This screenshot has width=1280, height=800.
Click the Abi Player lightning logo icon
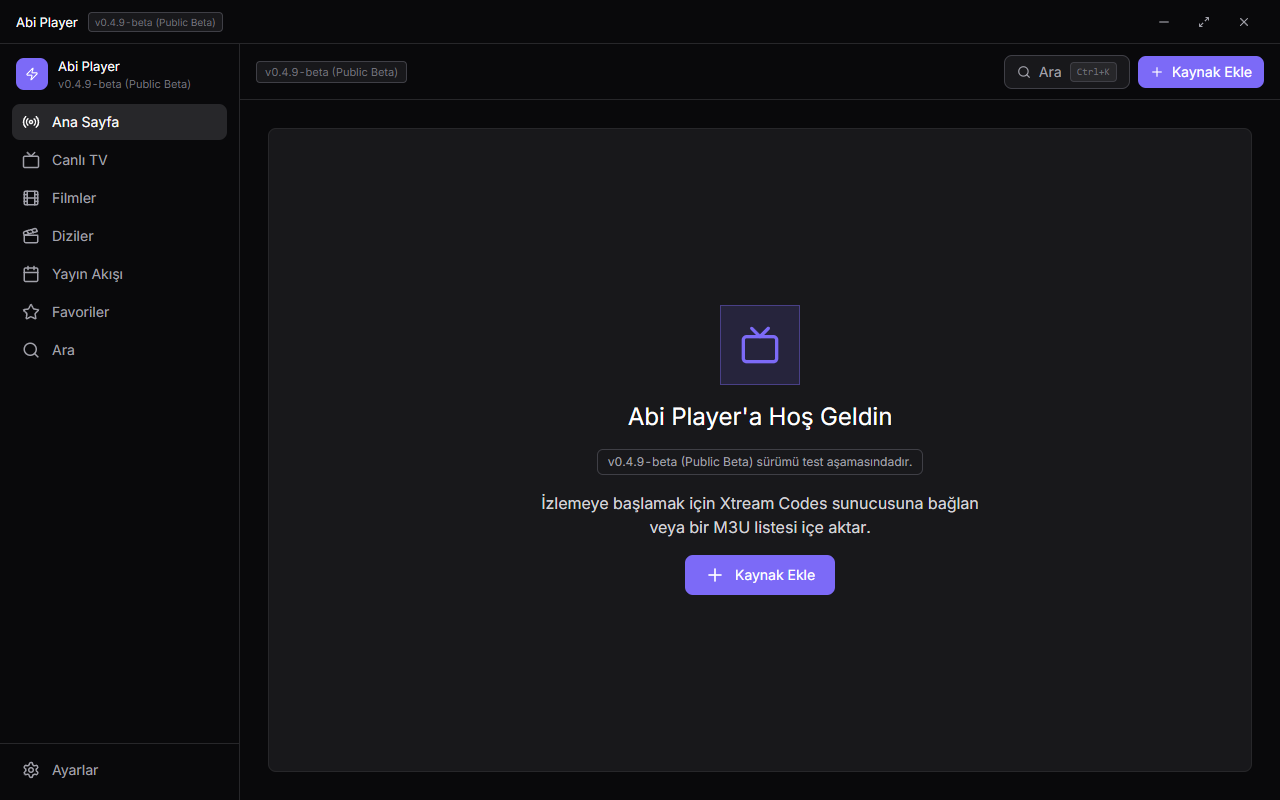pos(32,74)
